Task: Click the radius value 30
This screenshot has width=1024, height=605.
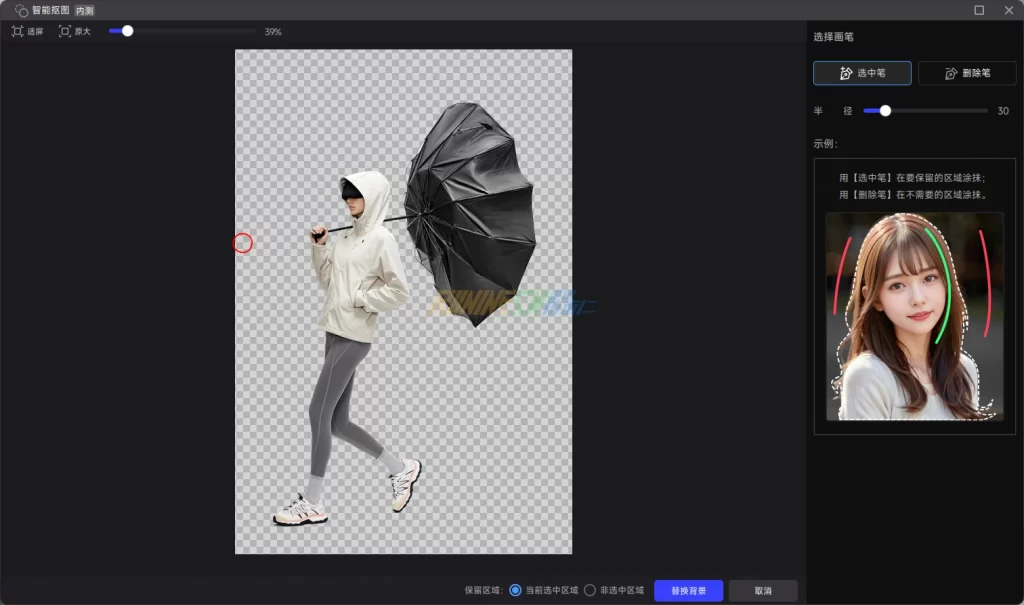Action: tap(1003, 111)
